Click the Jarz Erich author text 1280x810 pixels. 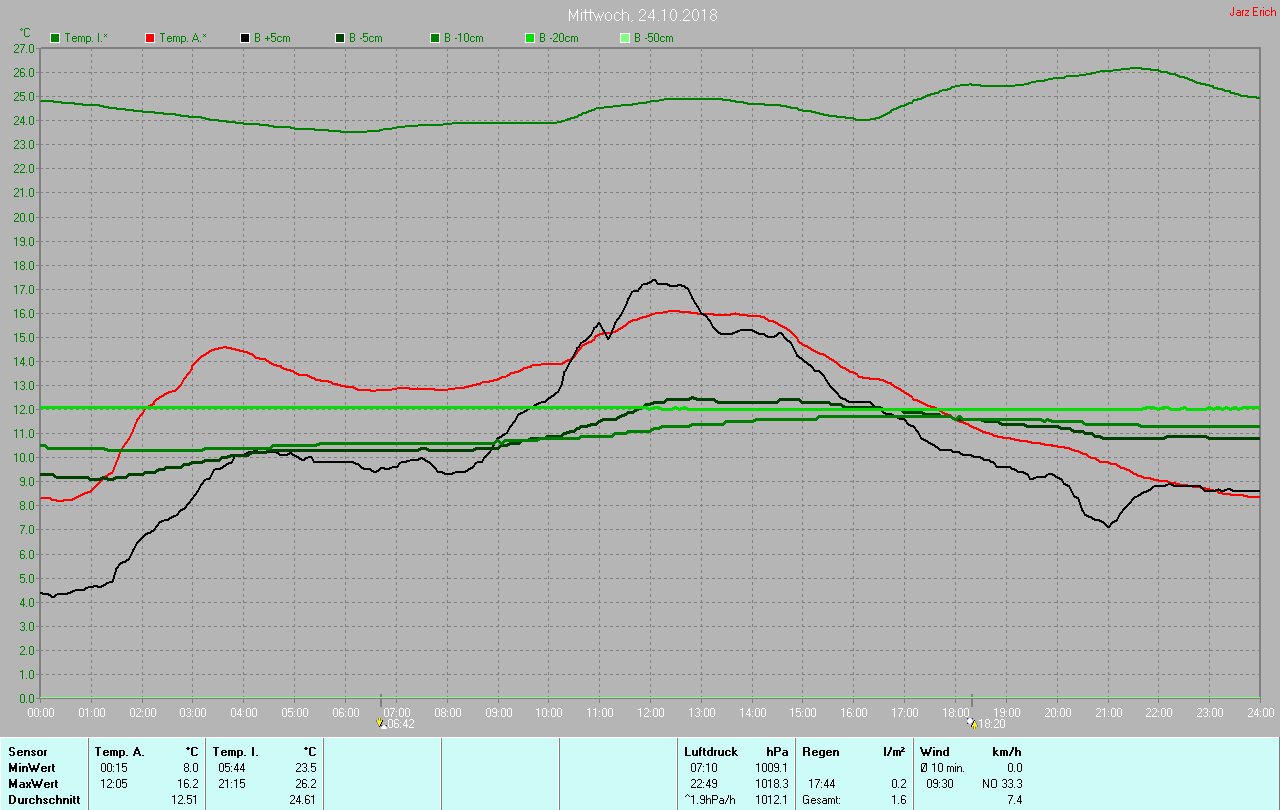(x=1252, y=12)
